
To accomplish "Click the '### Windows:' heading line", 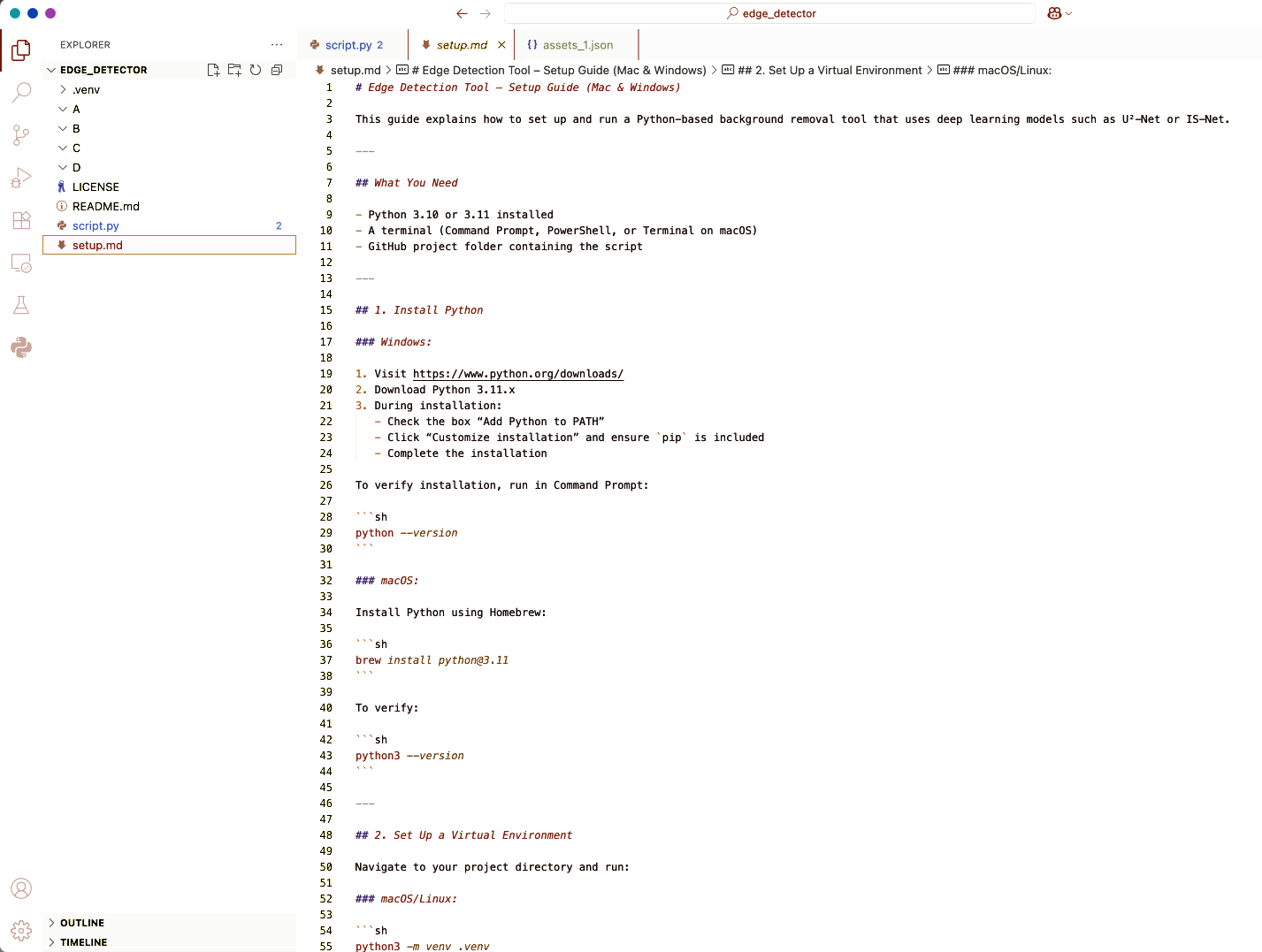I will 394,342.
